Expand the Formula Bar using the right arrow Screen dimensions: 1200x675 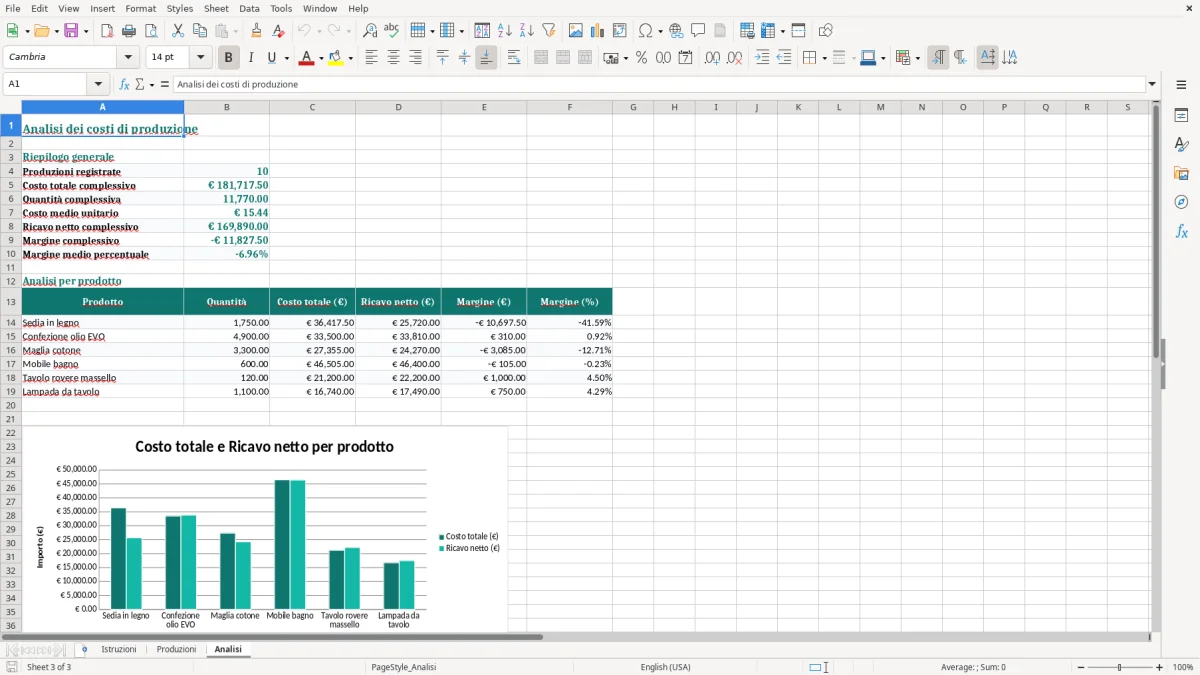tap(1153, 85)
